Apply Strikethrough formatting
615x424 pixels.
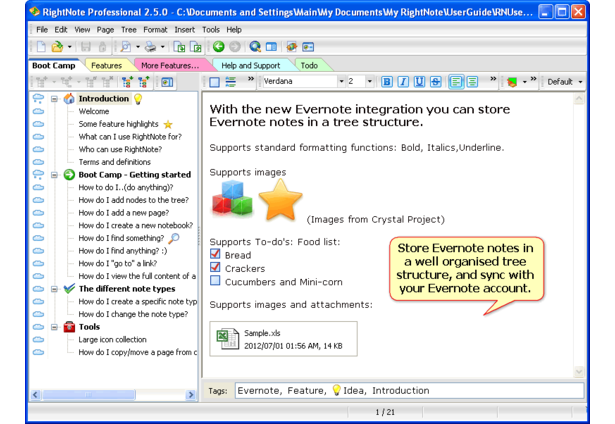(435, 82)
